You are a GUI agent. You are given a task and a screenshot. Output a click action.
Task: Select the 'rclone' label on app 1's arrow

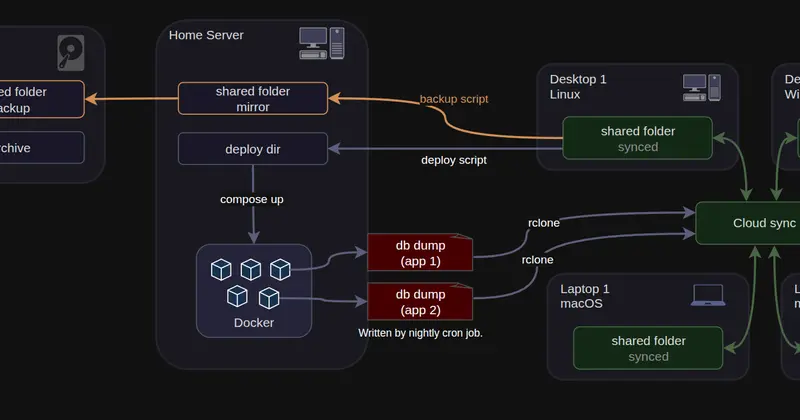tap(544, 223)
